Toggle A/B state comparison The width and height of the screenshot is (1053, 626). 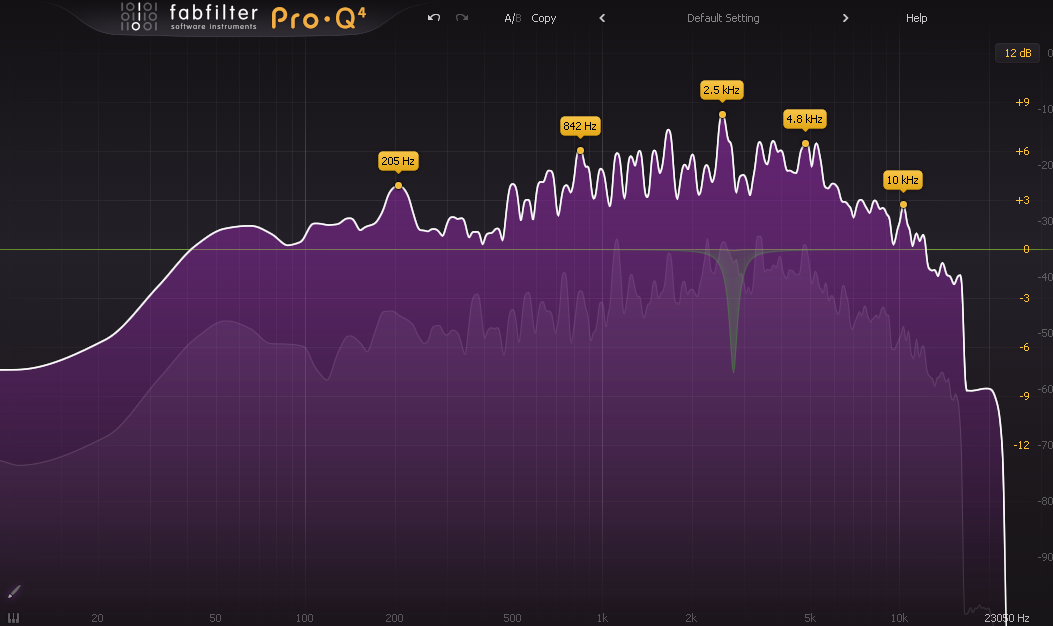pyautogui.click(x=512, y=18)
